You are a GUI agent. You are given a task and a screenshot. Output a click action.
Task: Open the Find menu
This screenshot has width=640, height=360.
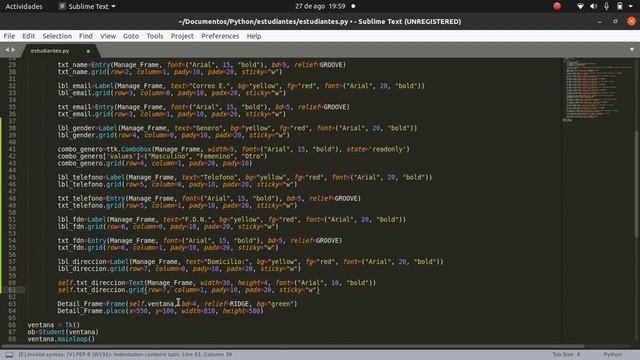point(86,36)
